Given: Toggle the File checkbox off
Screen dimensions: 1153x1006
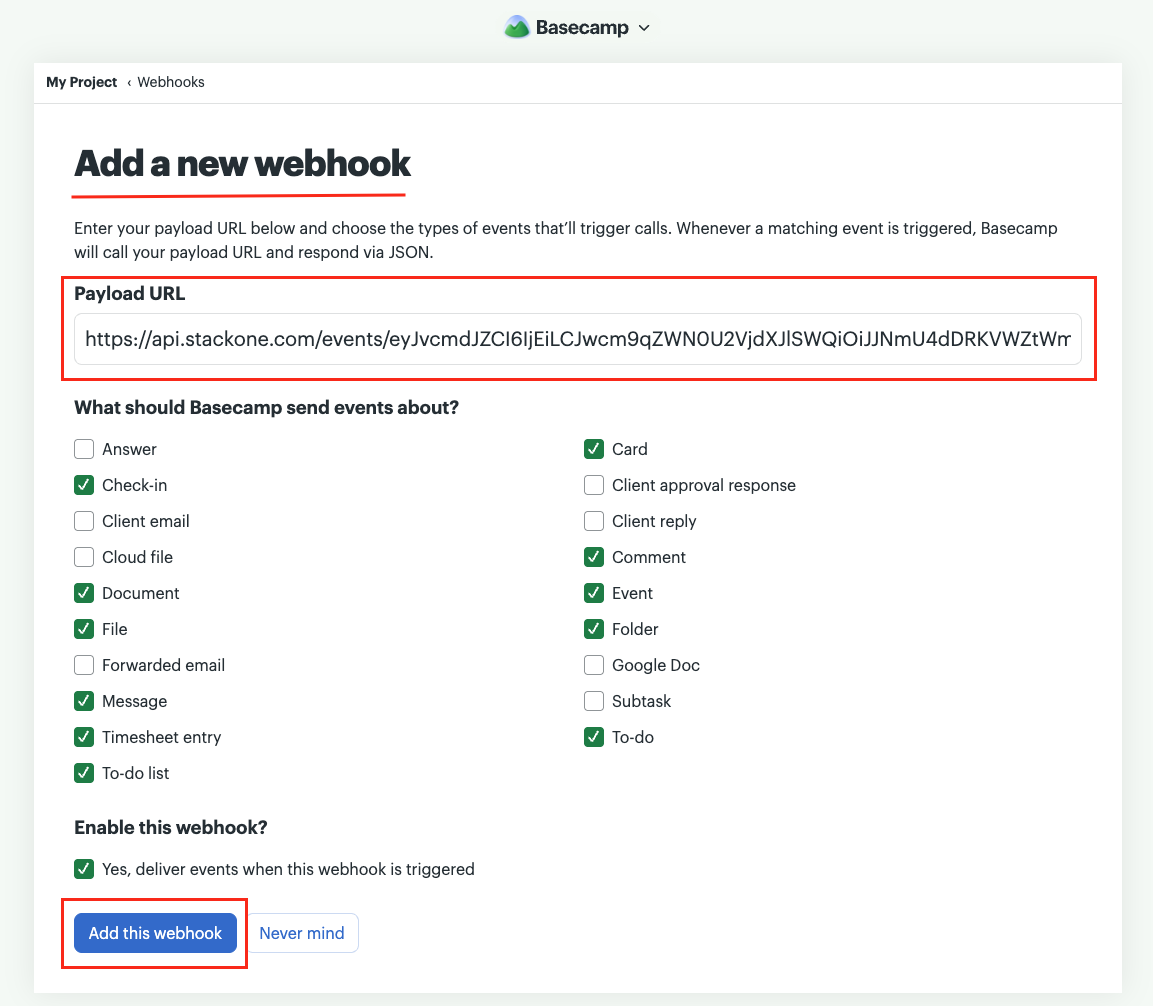Looking at the screenshot, I should (x=84, y=629).
